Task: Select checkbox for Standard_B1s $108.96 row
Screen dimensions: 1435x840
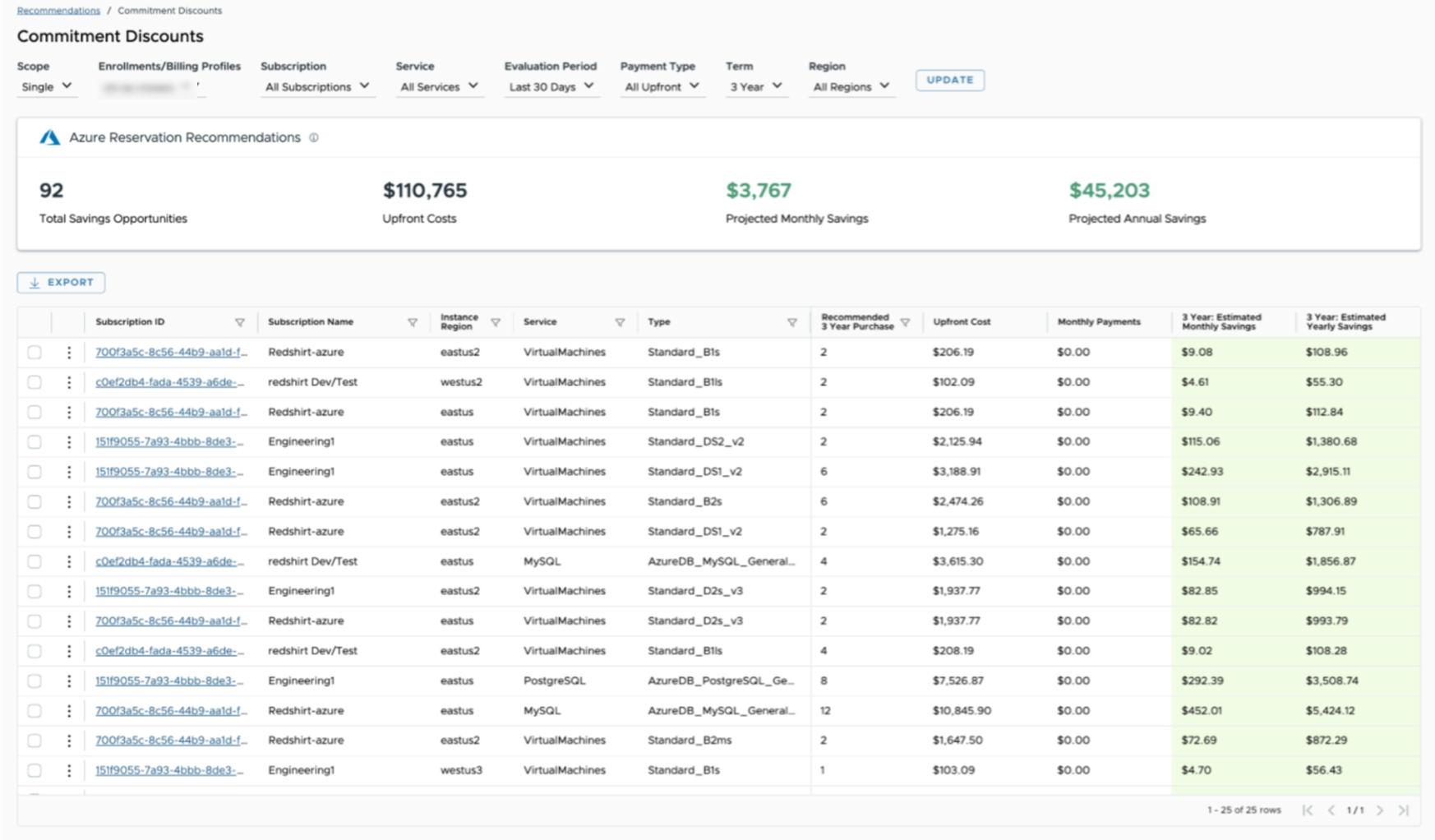Action: coord(35,352)
